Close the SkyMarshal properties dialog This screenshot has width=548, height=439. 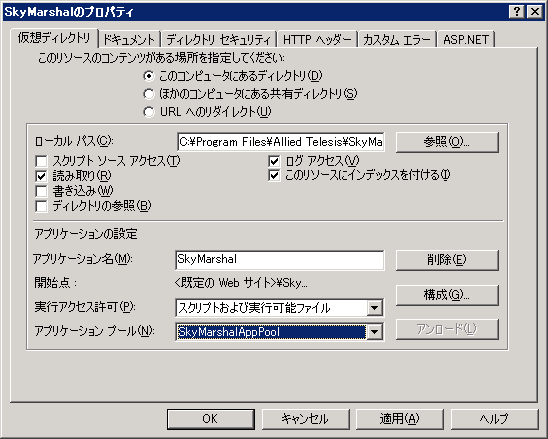point(535,12)
